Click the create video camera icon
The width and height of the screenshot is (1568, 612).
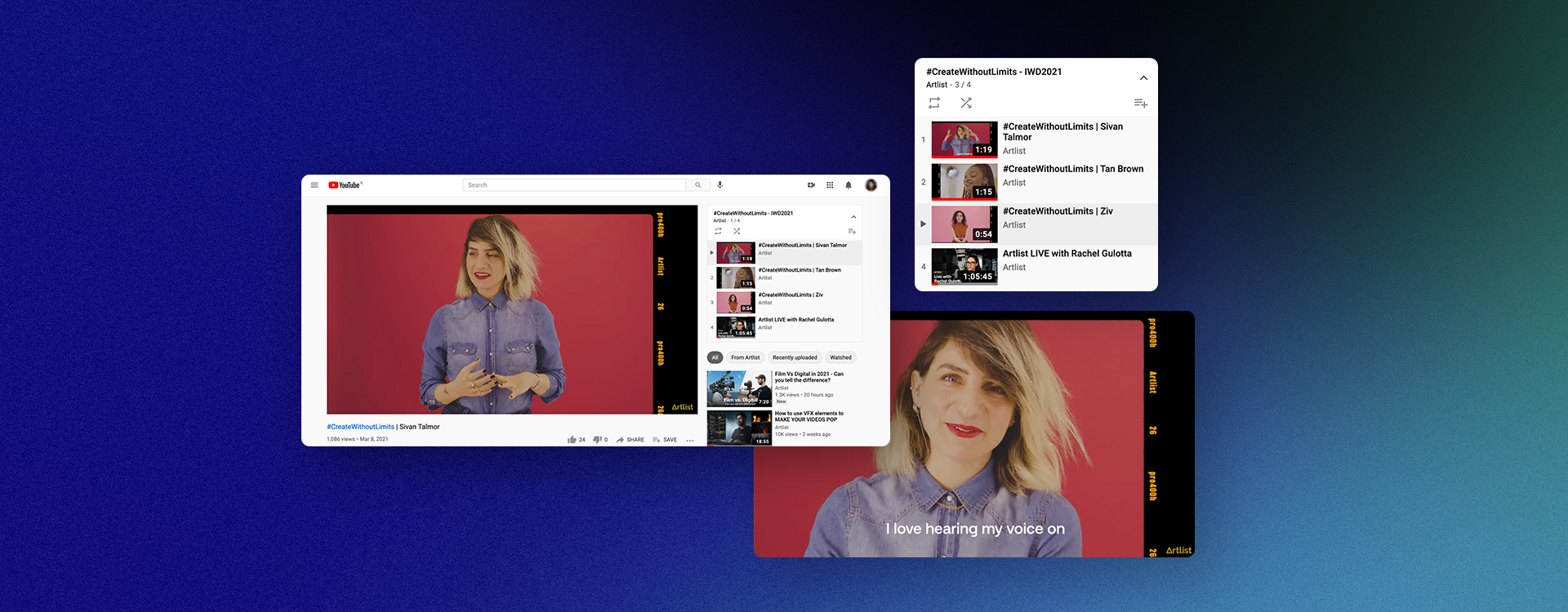pyautogui.click(x=811, y=185)
